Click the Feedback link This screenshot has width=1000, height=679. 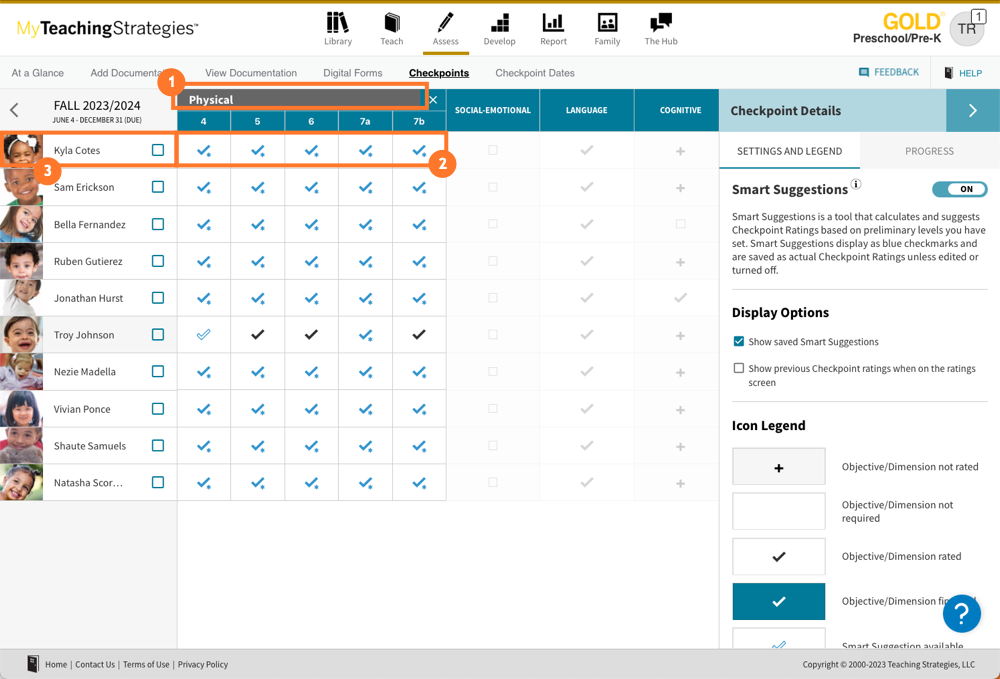coord(889,72)
